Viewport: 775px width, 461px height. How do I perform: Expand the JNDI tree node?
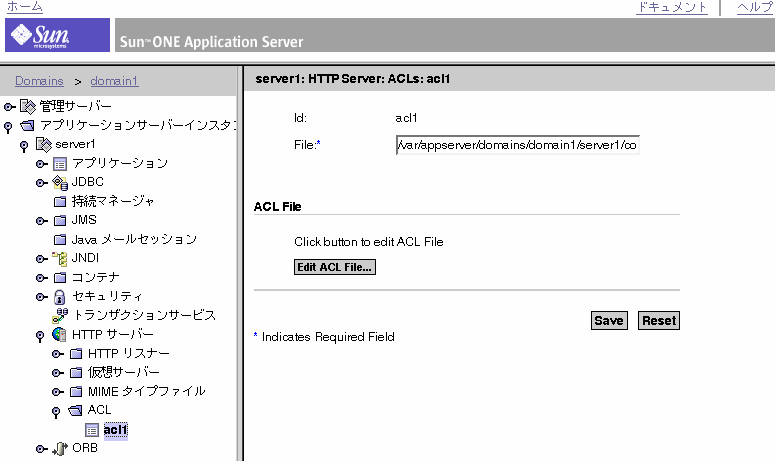click(x=42, y=259)
